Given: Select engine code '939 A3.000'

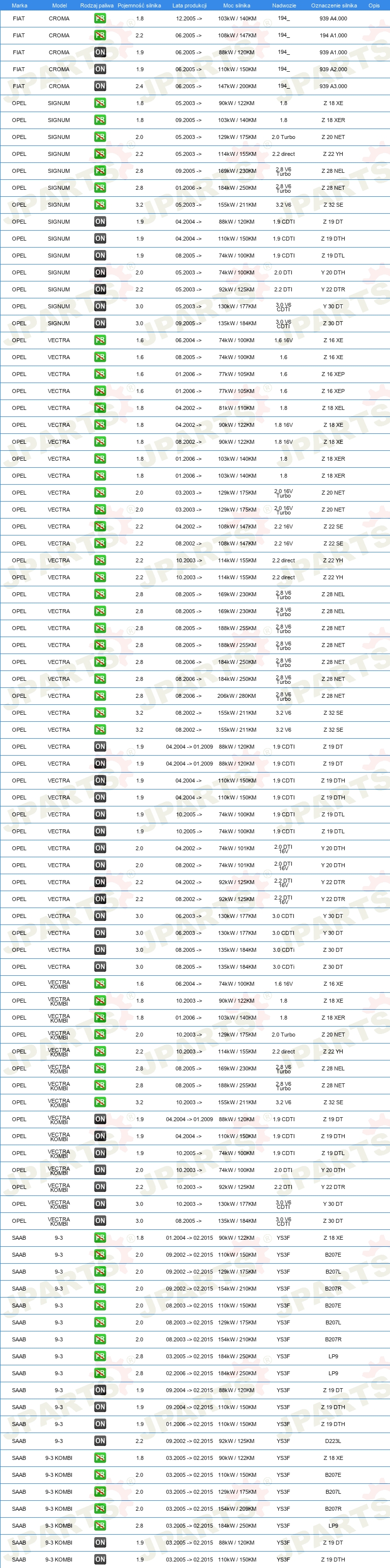Looking at the screenshot, I should tap(333, 87).
